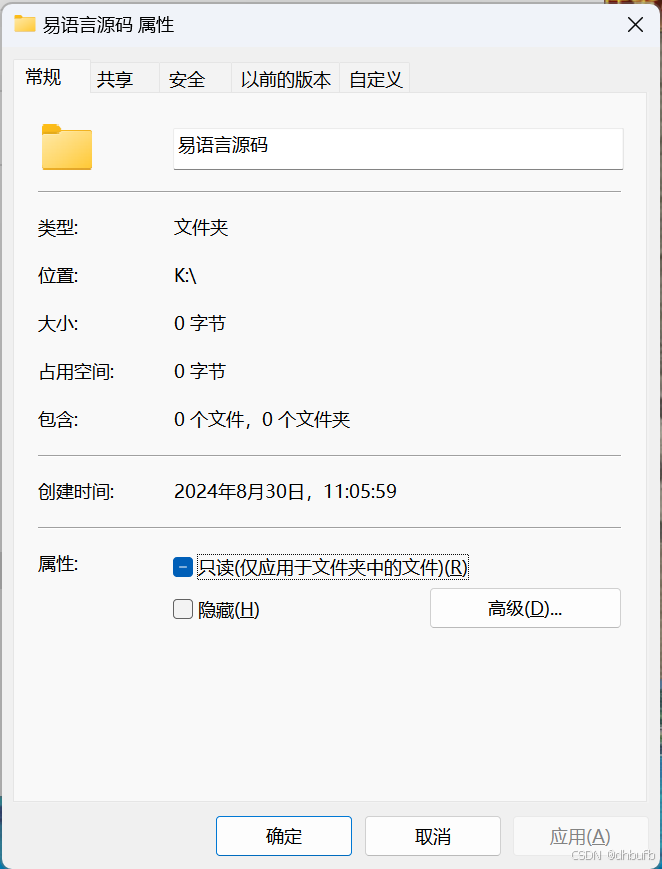Click the 0 个文件，0 个文件夹 contents value
This screenshot has height=869, width=662.
[262, 420]
